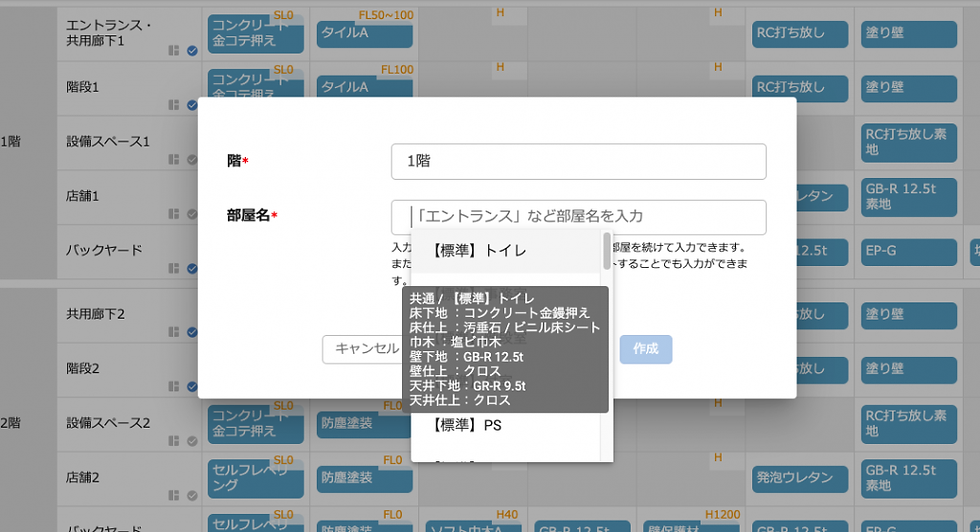This screenshot has width=980, height=532.
Task: Click GB-R 12.5t 素地 tag in 店舗1 row
Action: pyautogui.click(x=909, y=197)
